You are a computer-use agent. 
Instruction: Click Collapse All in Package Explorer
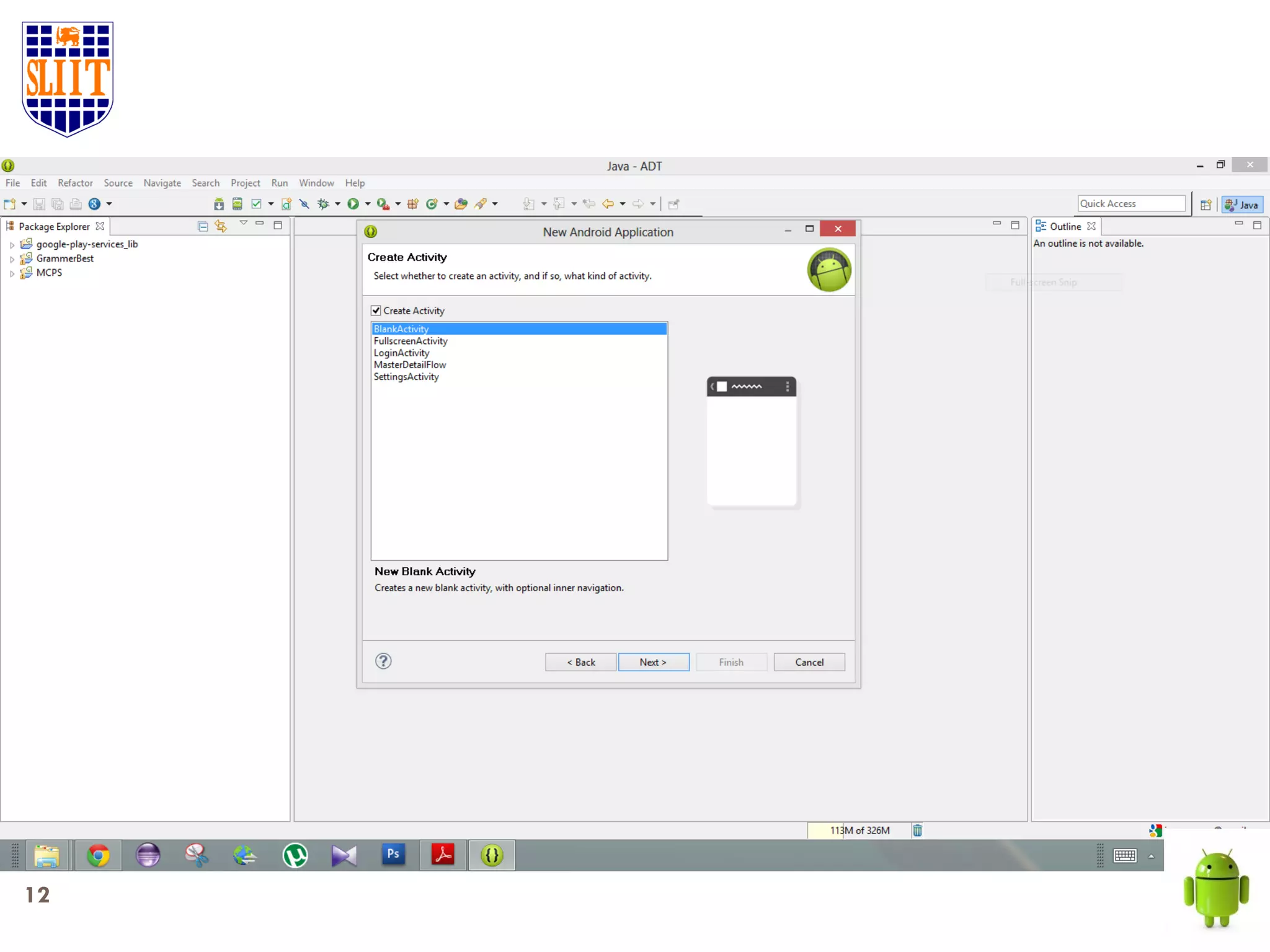[x=202, y=226]
